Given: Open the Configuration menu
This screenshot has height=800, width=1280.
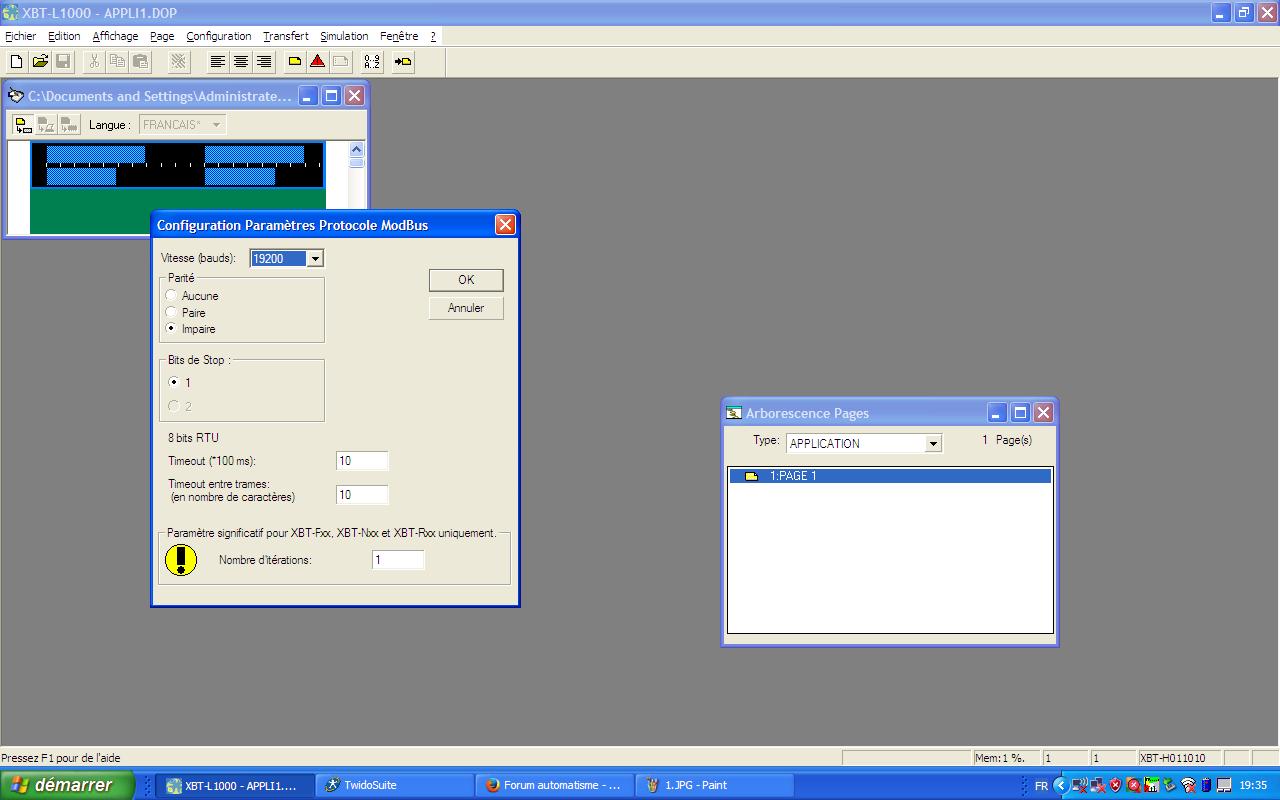Looking at the screenshot, I should pyautogui.click(x=218, y=36).
